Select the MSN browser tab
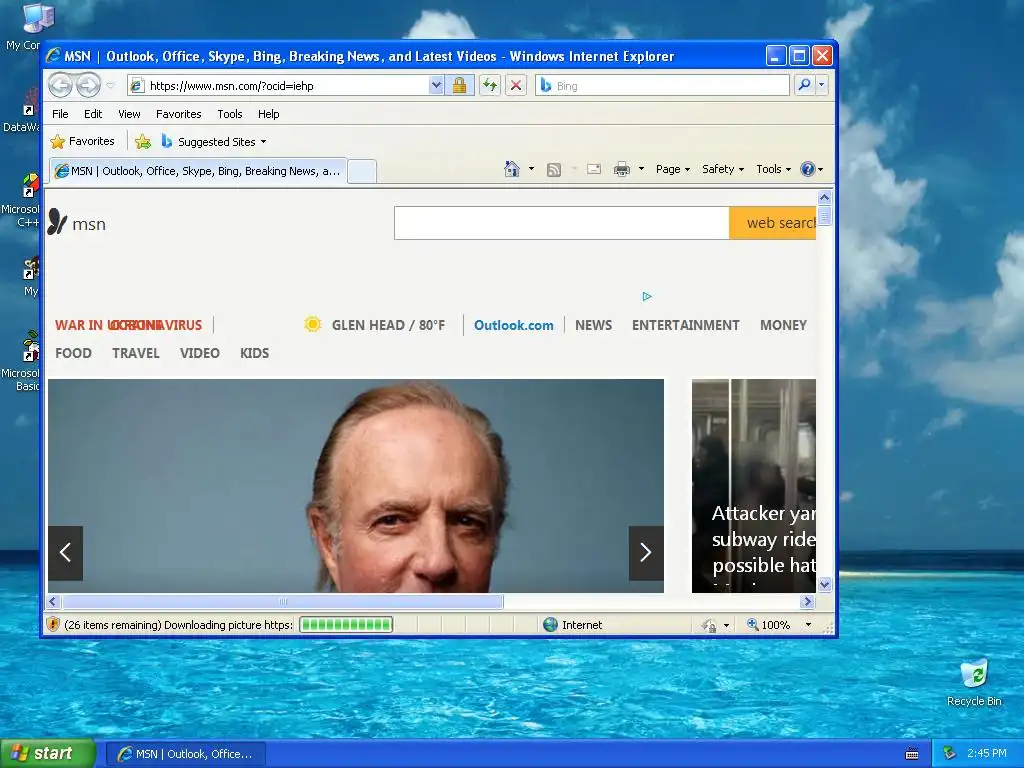Image resolution: width=1024 pixels, height=768 pixels. click(198, 171)
